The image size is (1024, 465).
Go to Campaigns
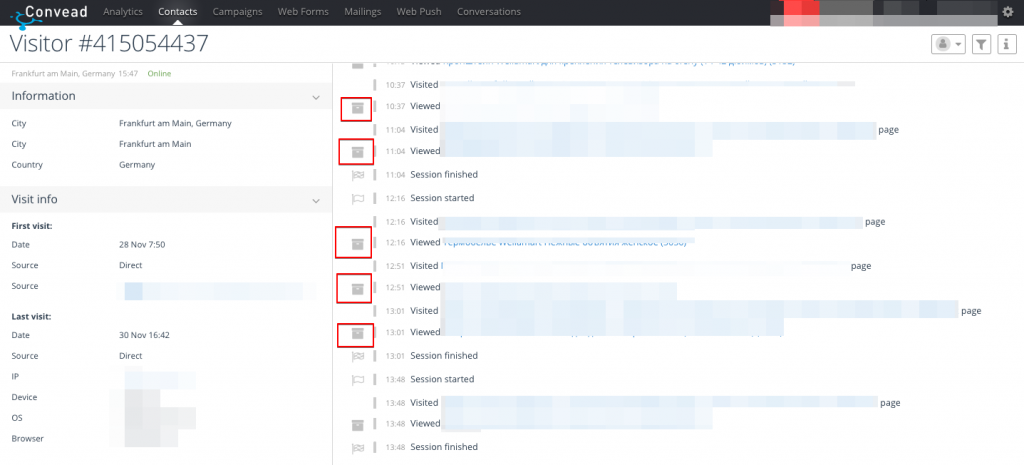[x=238, y=12]
